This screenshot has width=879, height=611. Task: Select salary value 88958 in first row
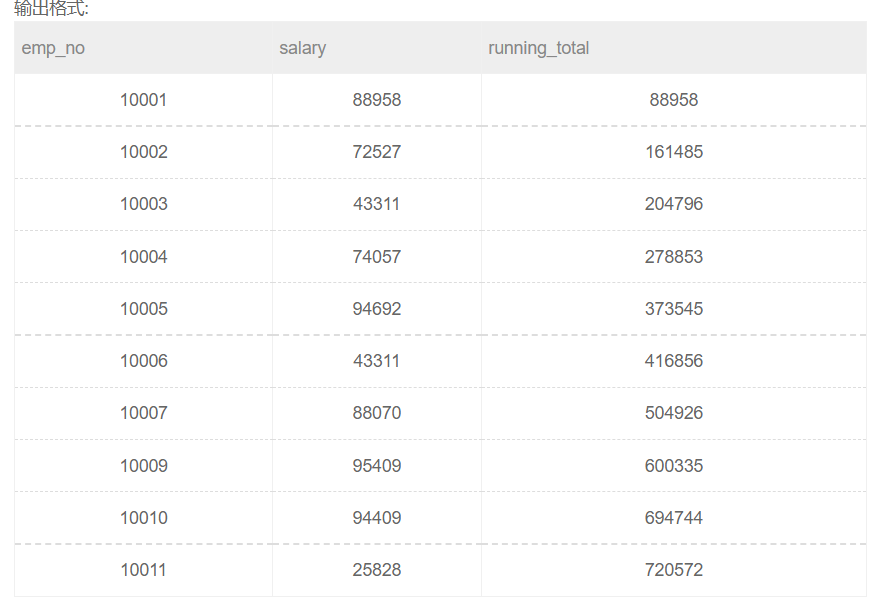pos(377,100)
